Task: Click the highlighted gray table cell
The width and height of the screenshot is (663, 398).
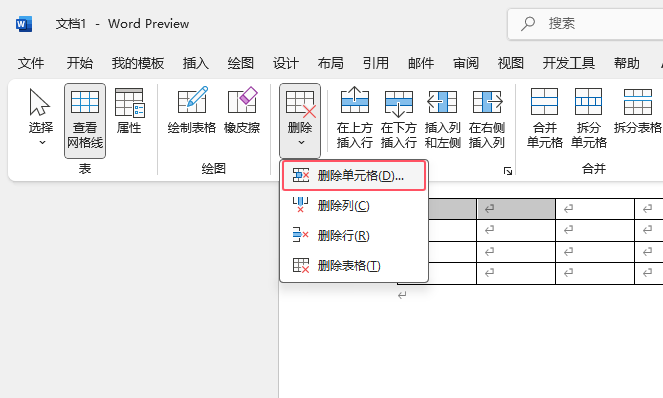Action: coord(516,209)
